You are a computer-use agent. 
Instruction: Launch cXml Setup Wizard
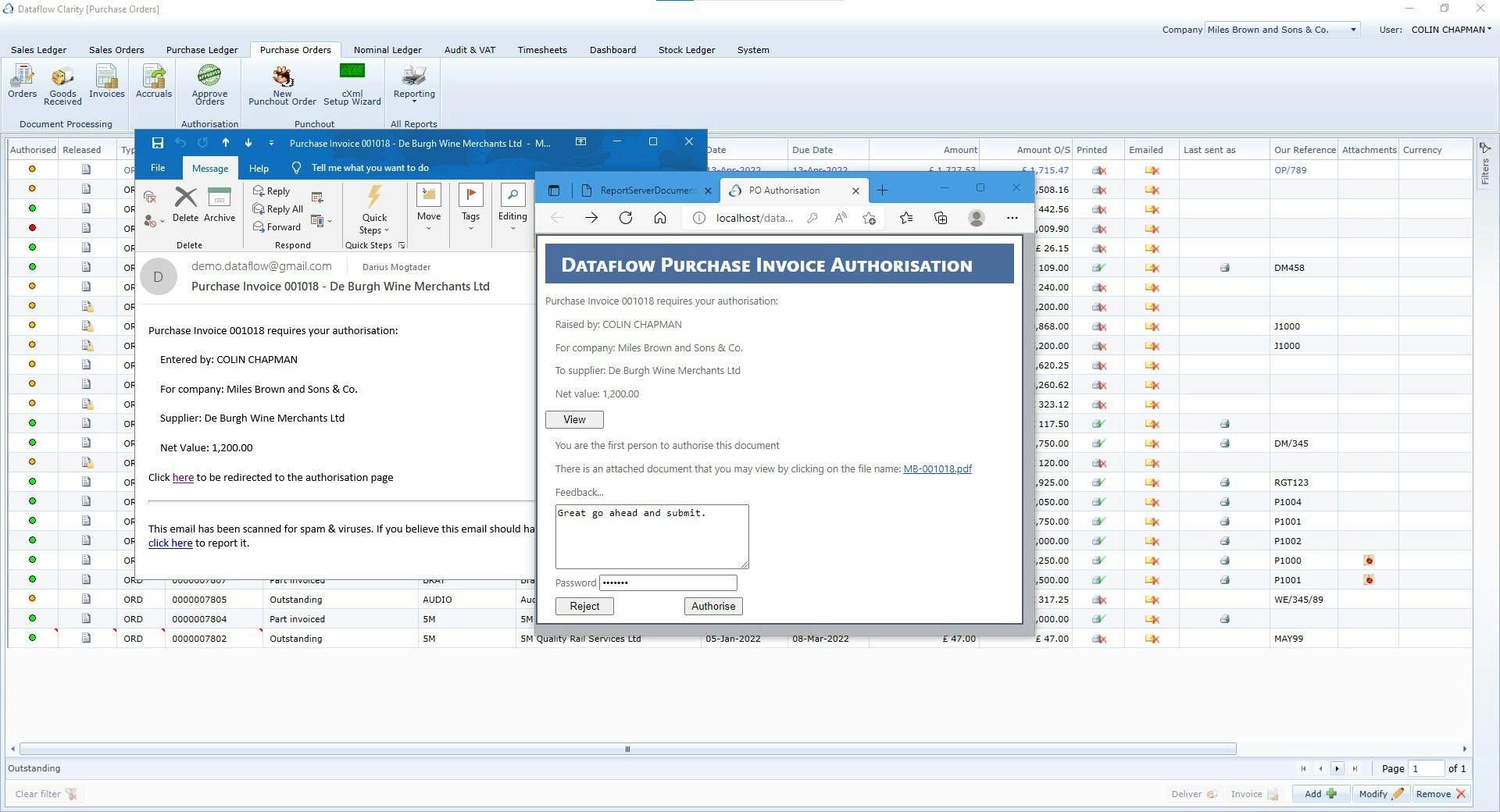coord(352,86)
